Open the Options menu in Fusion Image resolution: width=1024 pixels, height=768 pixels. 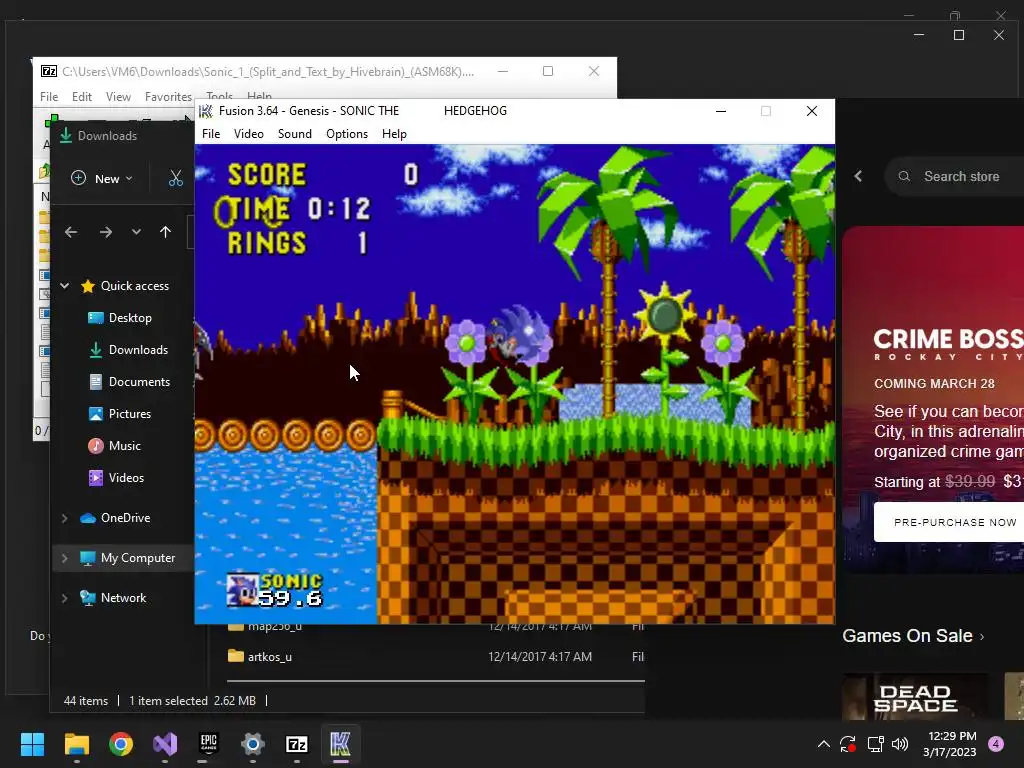[347, 134]
